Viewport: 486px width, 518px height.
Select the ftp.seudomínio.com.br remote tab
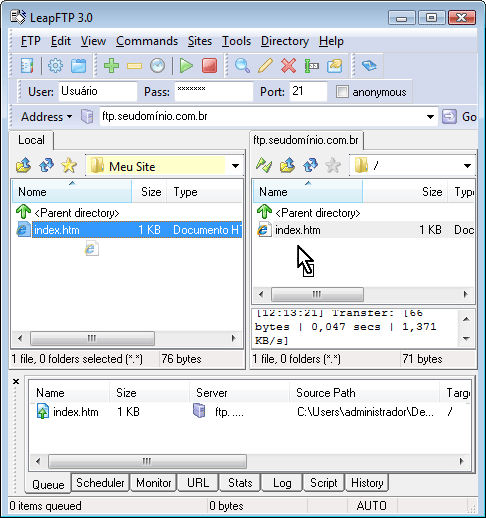pos(306,140)
